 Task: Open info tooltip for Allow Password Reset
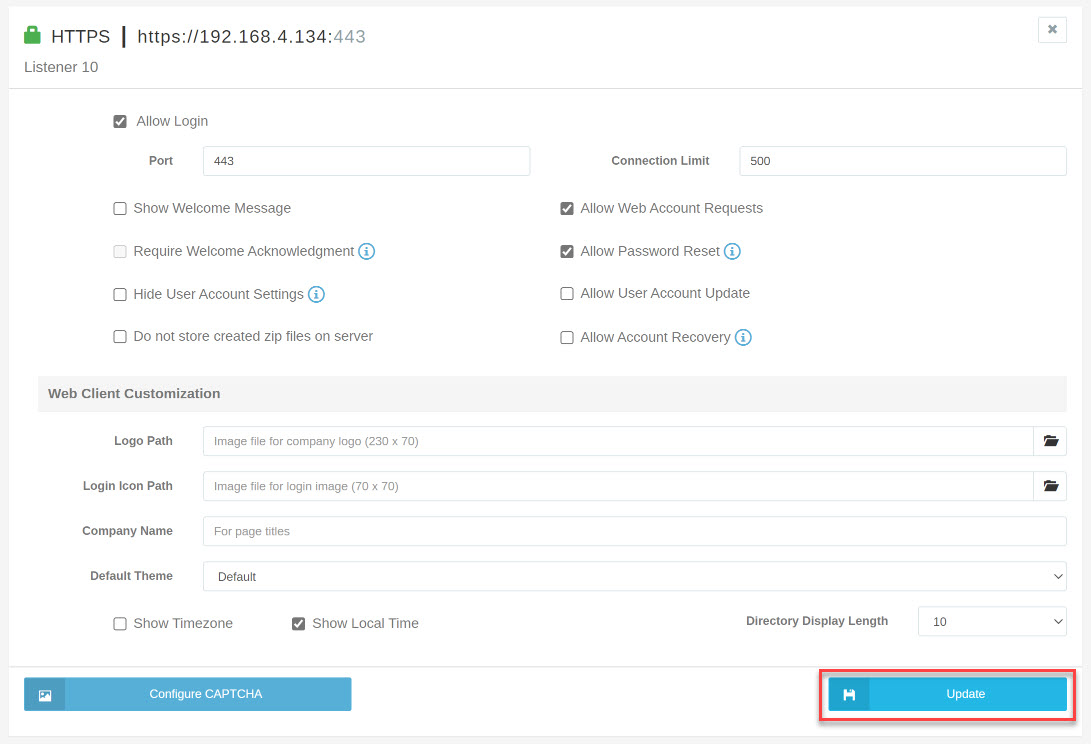point(732,251)
